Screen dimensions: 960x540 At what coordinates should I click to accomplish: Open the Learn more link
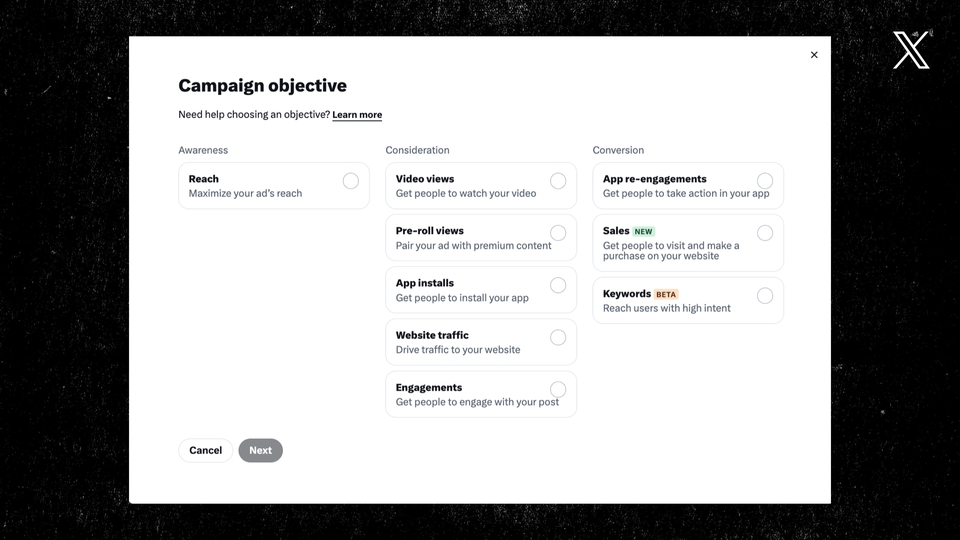pos(357,115)
